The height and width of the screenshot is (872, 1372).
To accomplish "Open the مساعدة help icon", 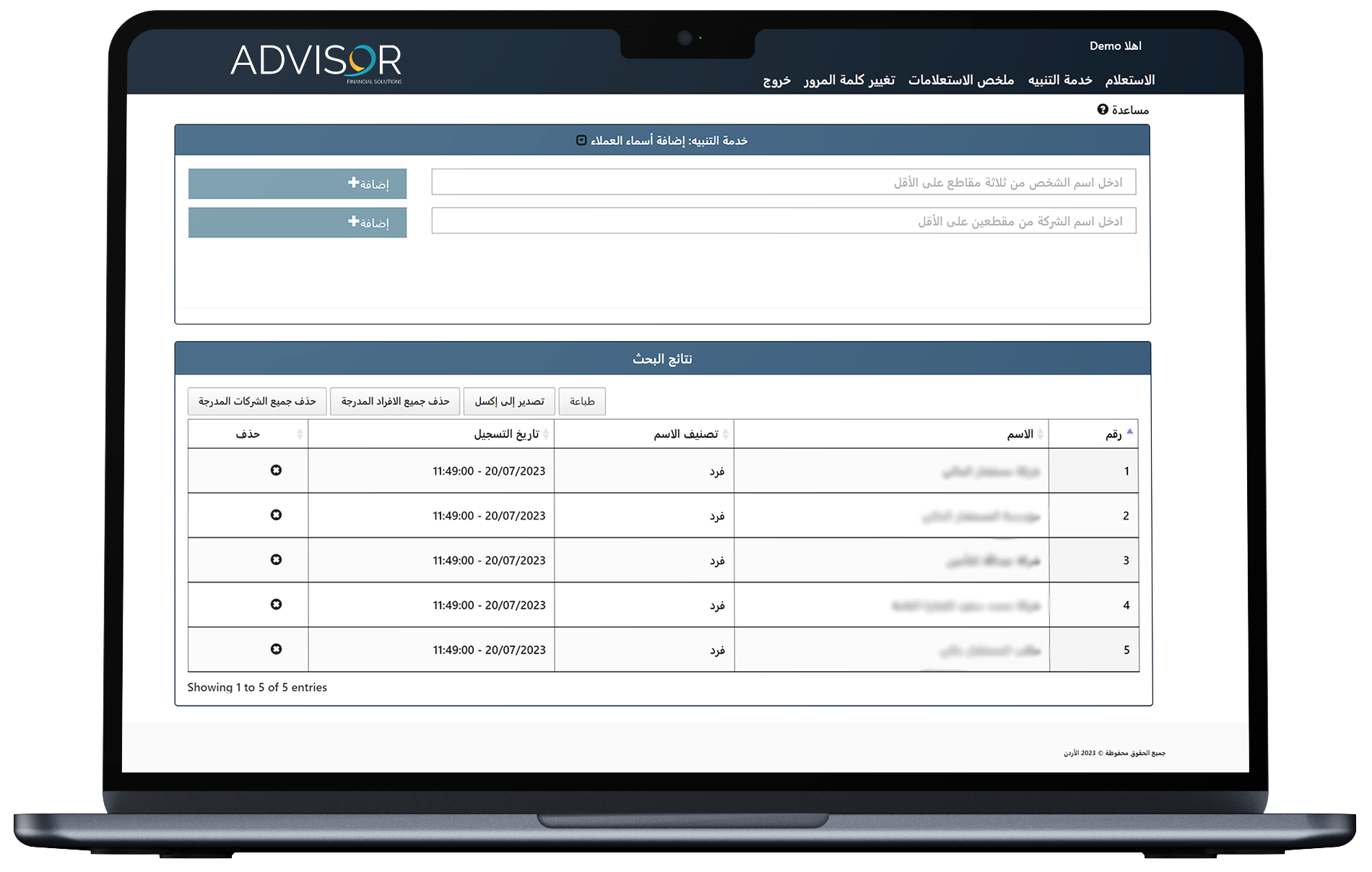I will [1103, 109].
